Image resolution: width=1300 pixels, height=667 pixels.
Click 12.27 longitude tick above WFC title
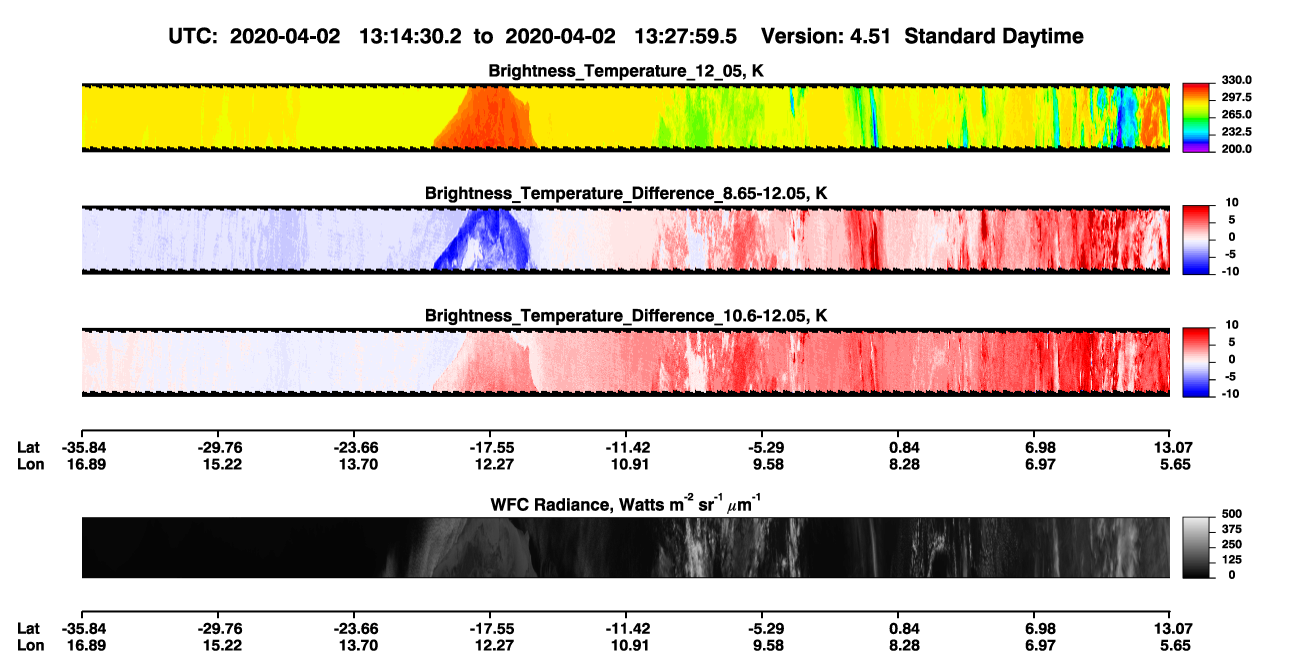pos(493,464)
